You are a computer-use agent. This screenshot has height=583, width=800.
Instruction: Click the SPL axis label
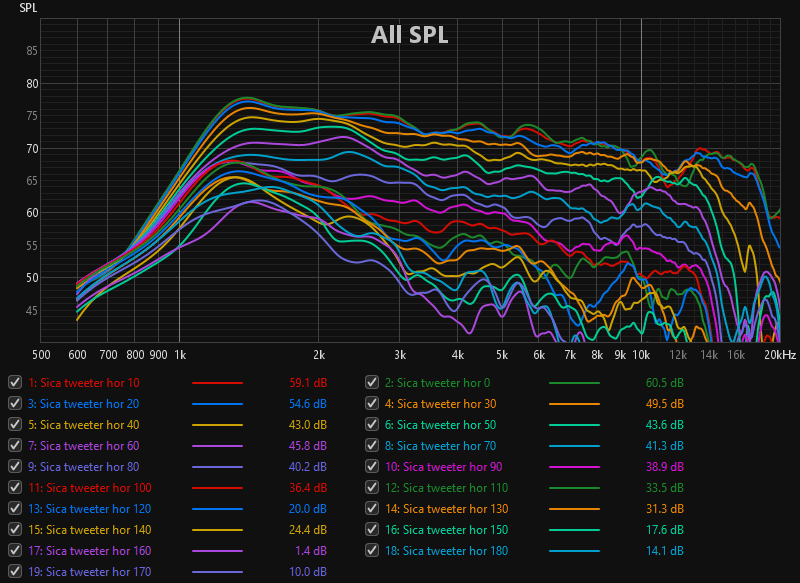click(x=28, y=8)
